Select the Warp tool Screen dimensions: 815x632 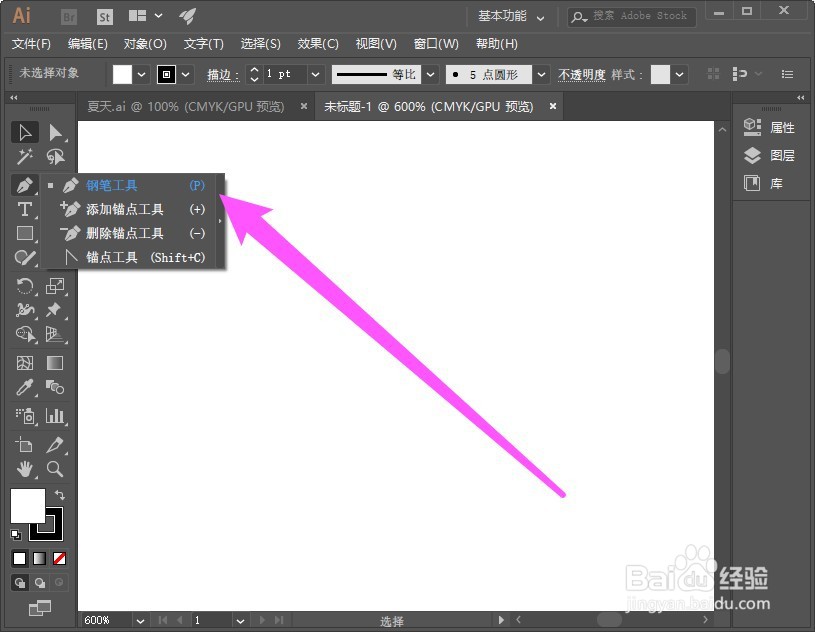pyautogui.click(x=24, y=310)
